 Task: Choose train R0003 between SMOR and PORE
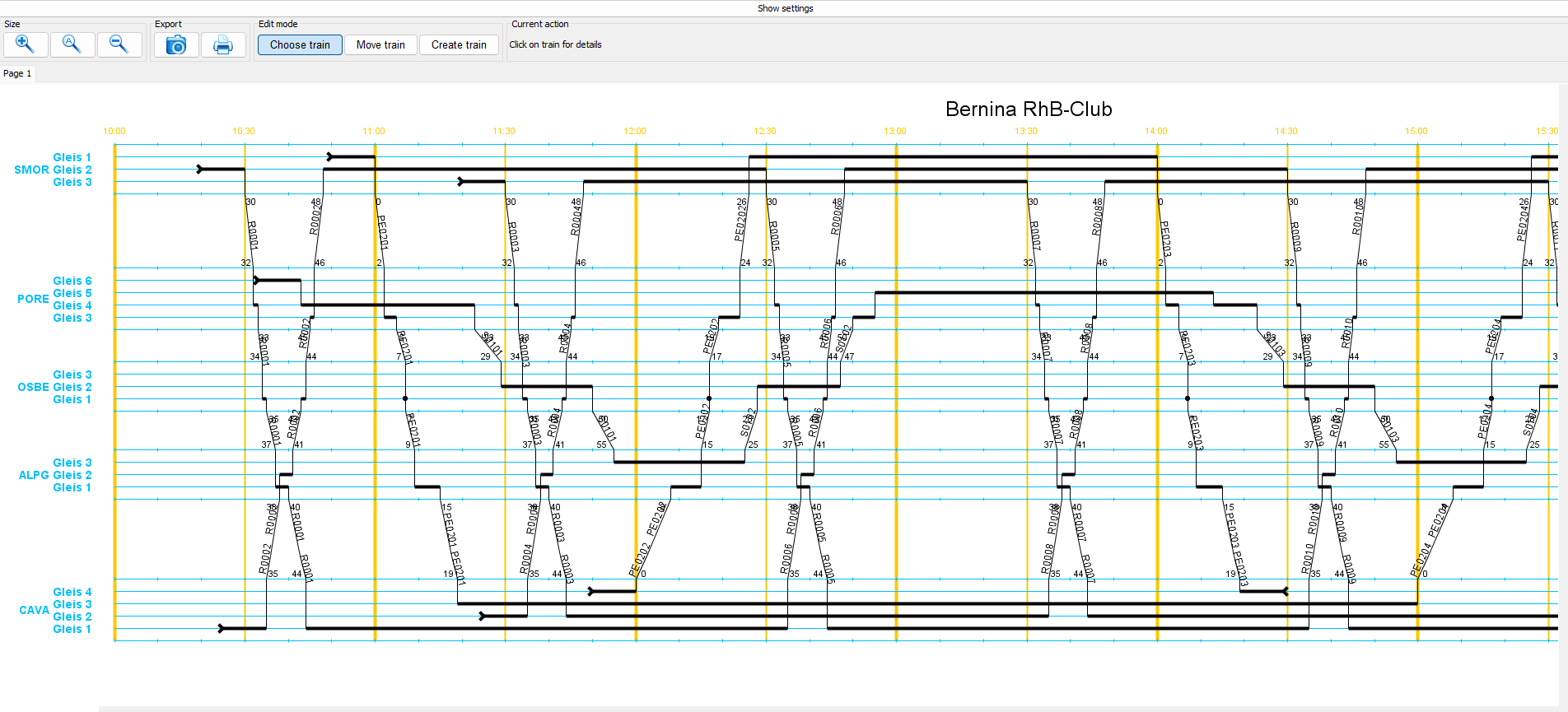513,236
